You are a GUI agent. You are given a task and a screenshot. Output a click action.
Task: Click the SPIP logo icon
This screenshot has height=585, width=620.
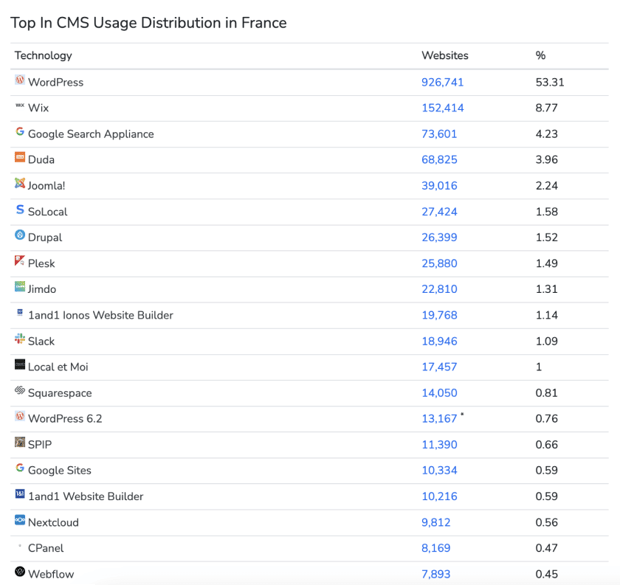point(20,442)
